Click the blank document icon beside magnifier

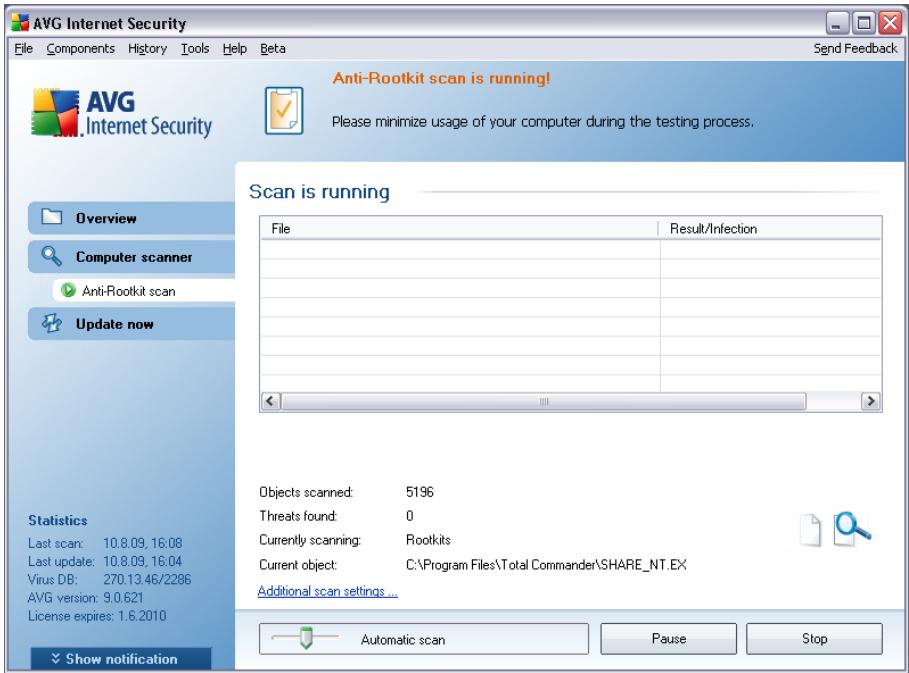click(810, 530)
